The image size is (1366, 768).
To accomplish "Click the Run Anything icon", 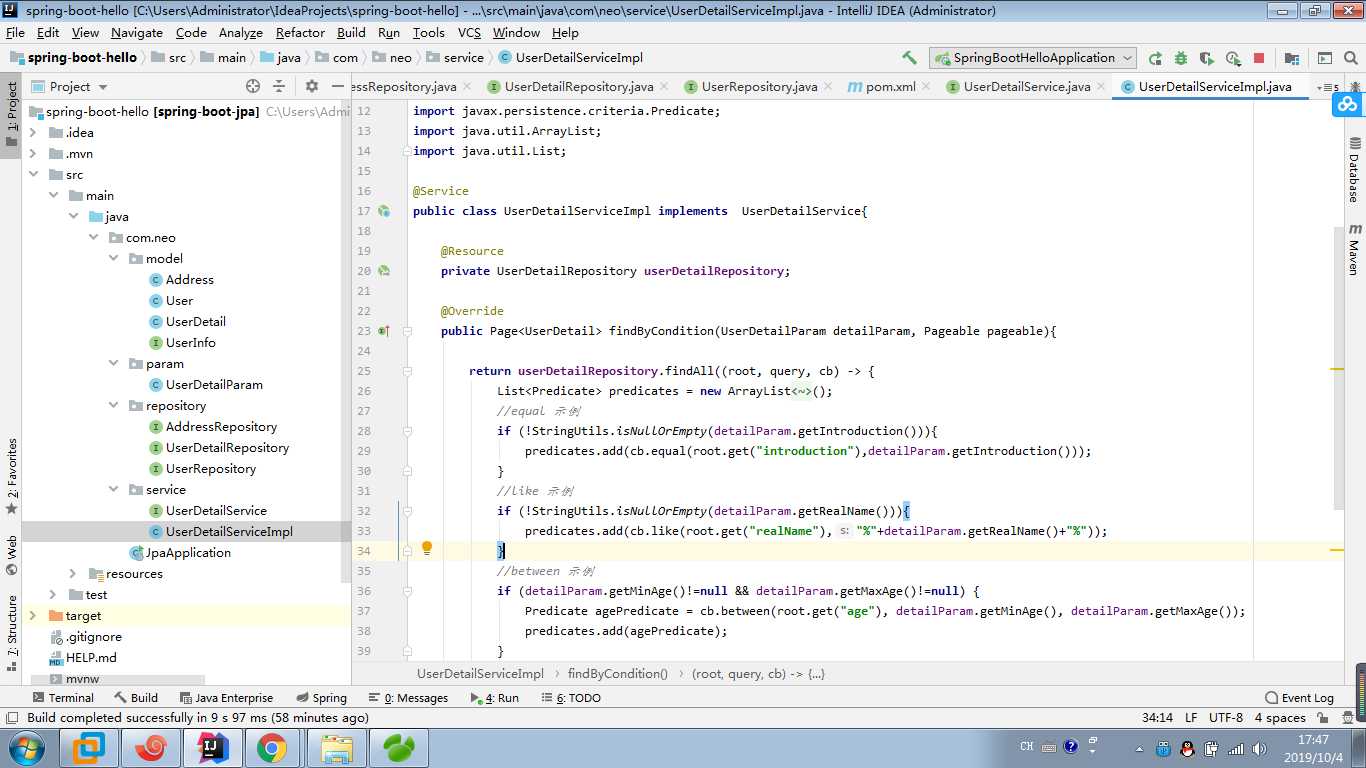I will pos(1325,58).
